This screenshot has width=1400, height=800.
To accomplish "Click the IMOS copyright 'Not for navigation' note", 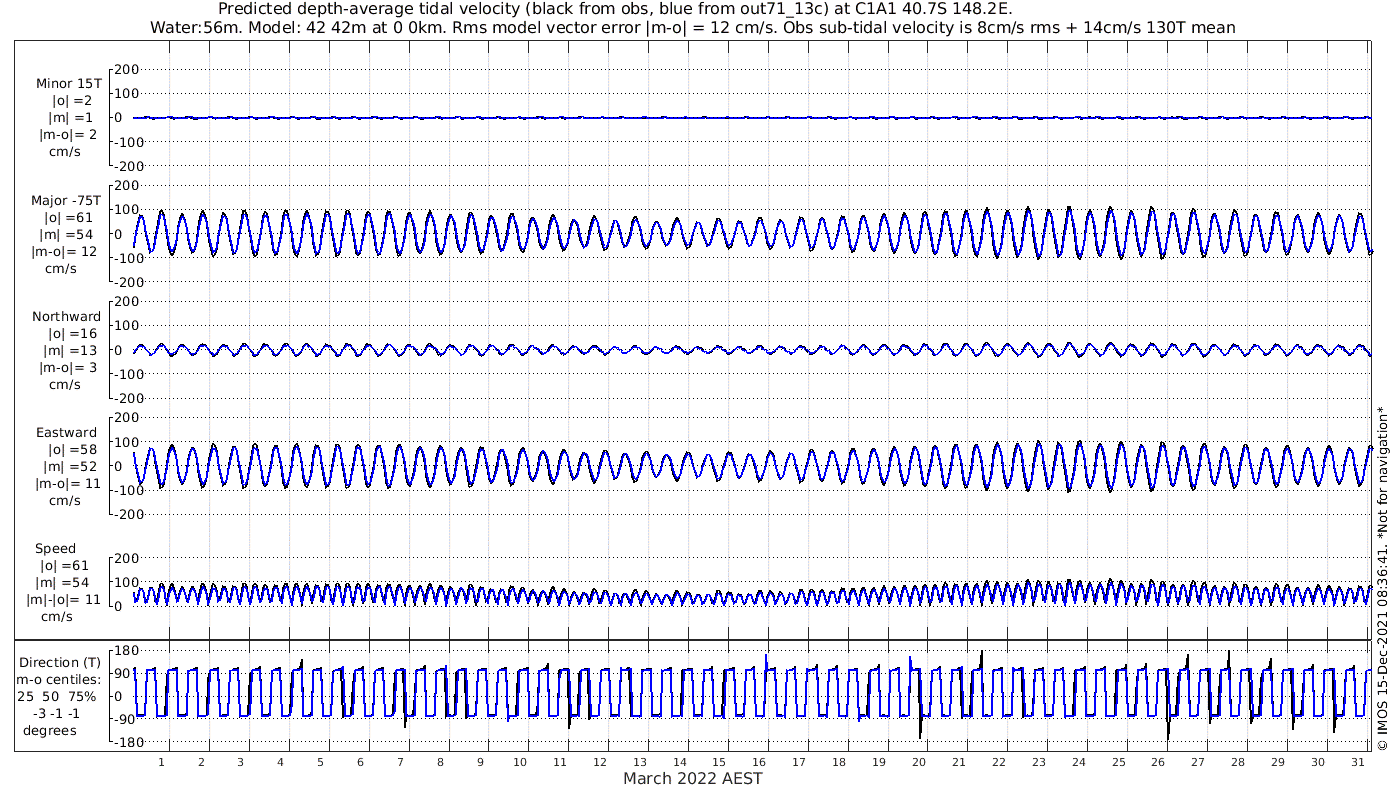I will [1383, 578].
